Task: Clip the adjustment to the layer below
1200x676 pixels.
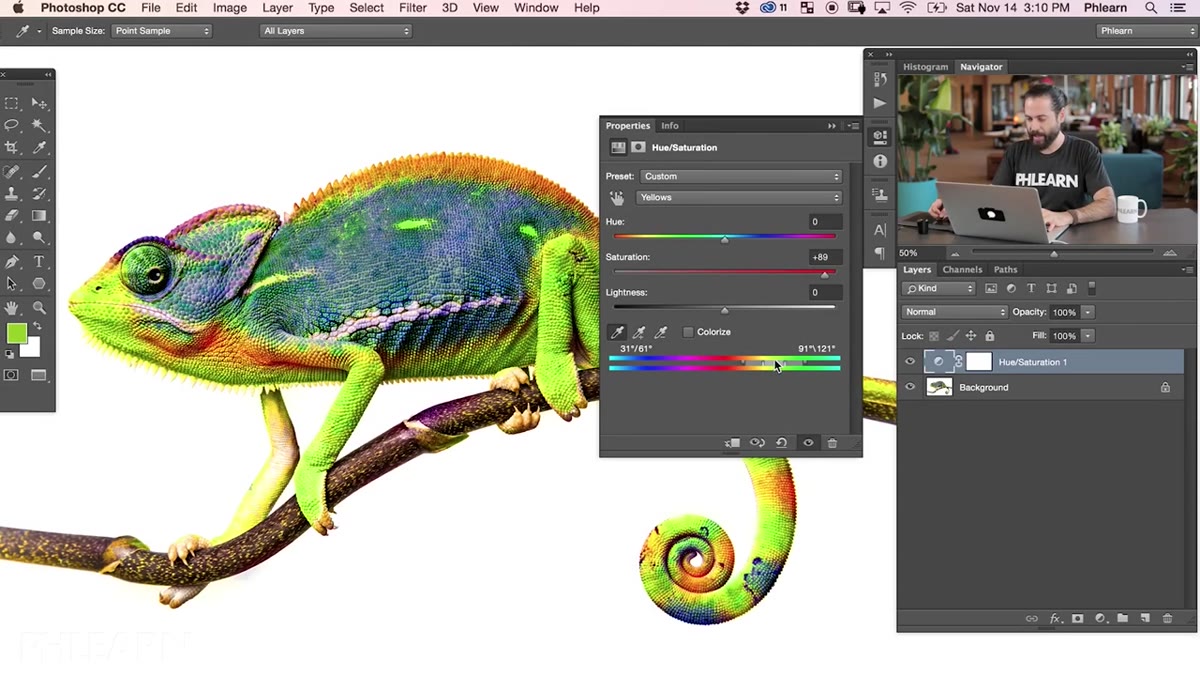Action: [x=732, y=443]
